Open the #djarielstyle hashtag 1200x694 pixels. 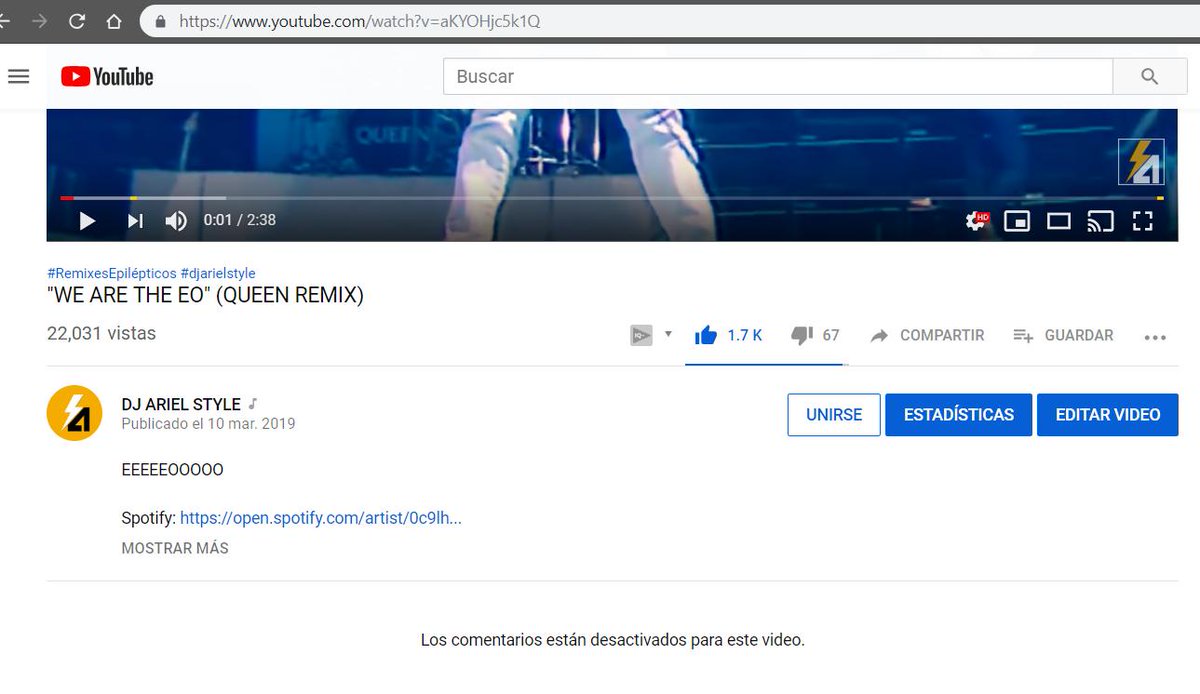[218, 273]
